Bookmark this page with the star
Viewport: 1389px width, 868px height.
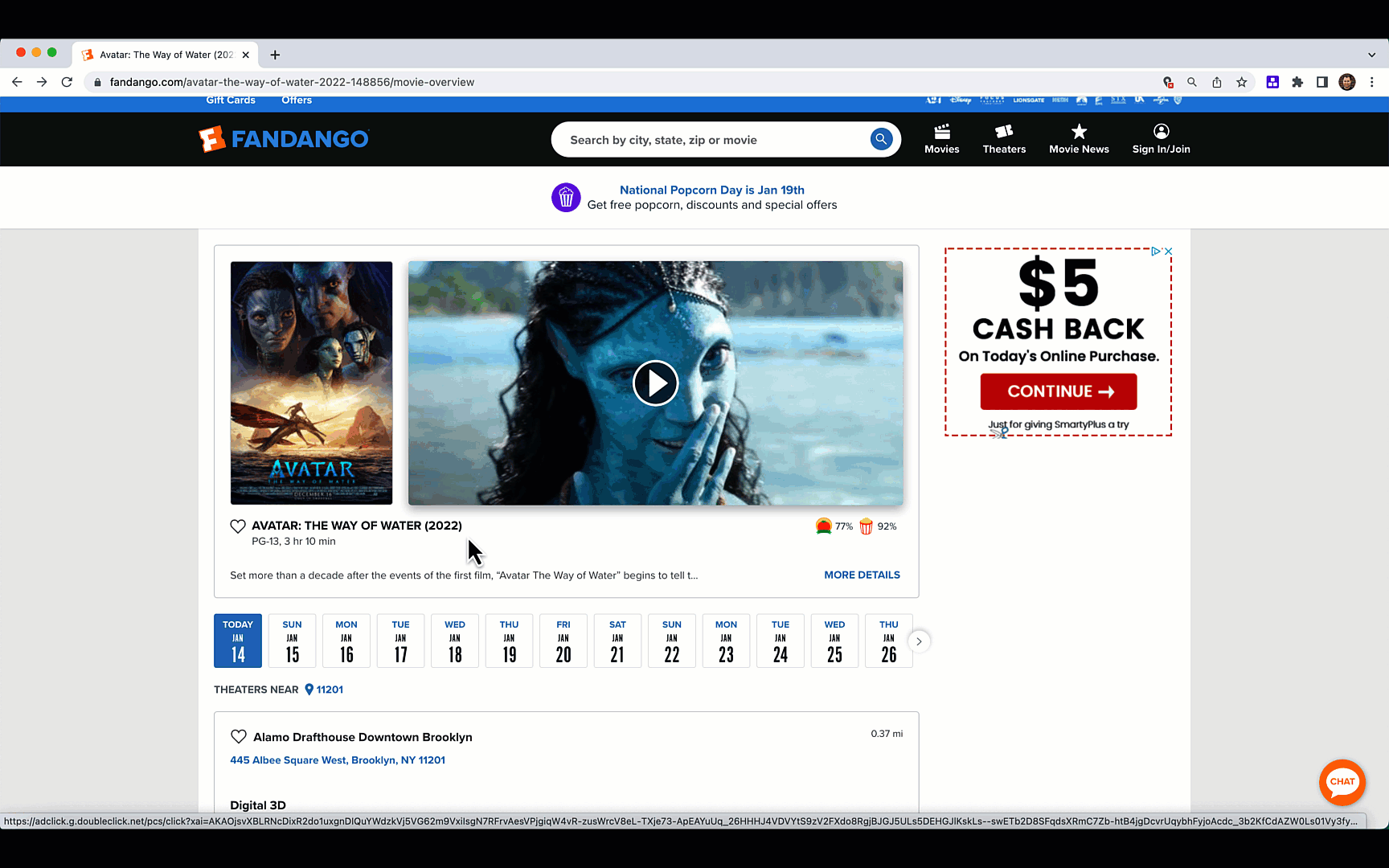[x=1242, y=82]
